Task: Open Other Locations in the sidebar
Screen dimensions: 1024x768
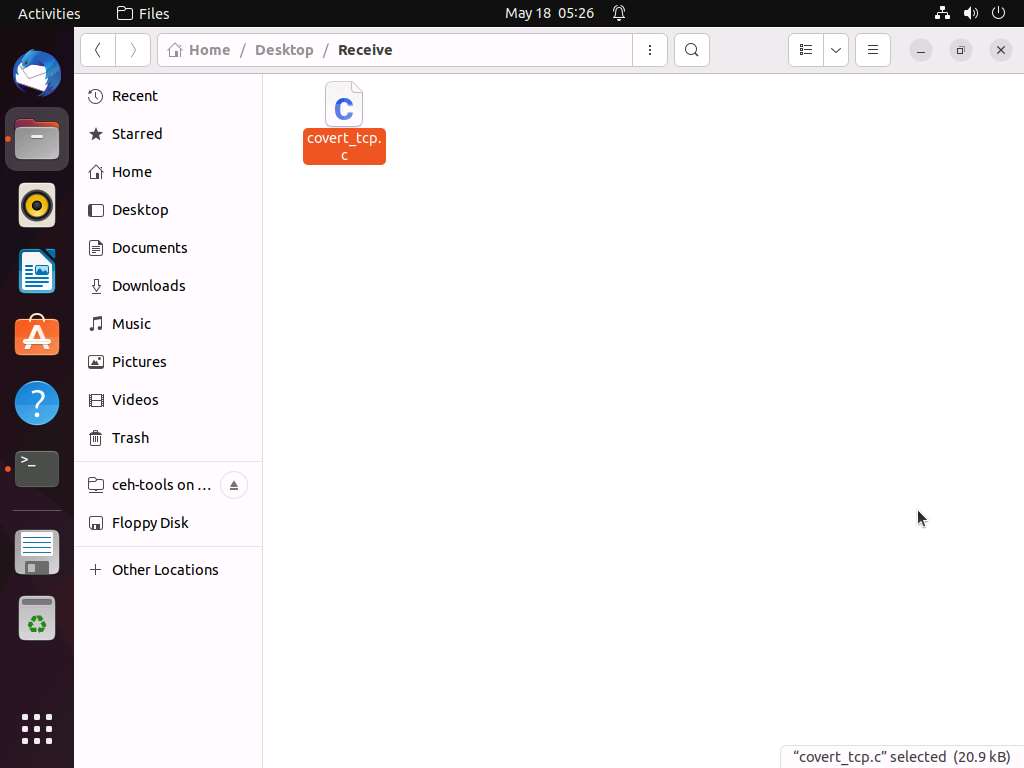Action: click(x=165, y=570)
